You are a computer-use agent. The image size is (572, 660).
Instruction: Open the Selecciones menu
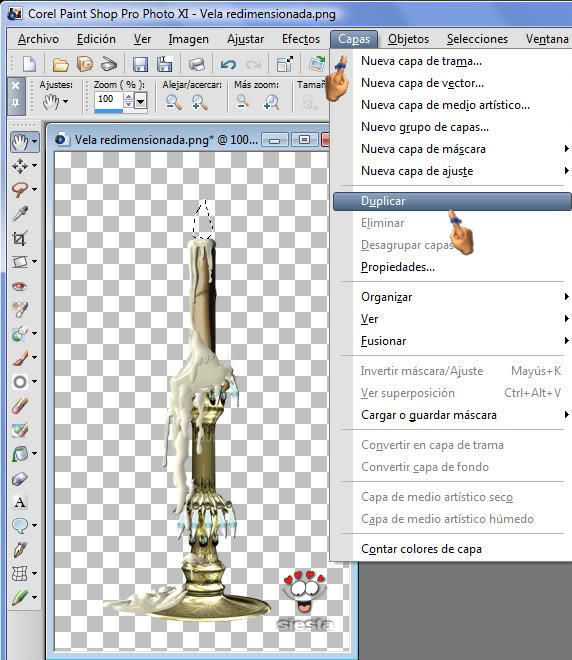point(477,39)
